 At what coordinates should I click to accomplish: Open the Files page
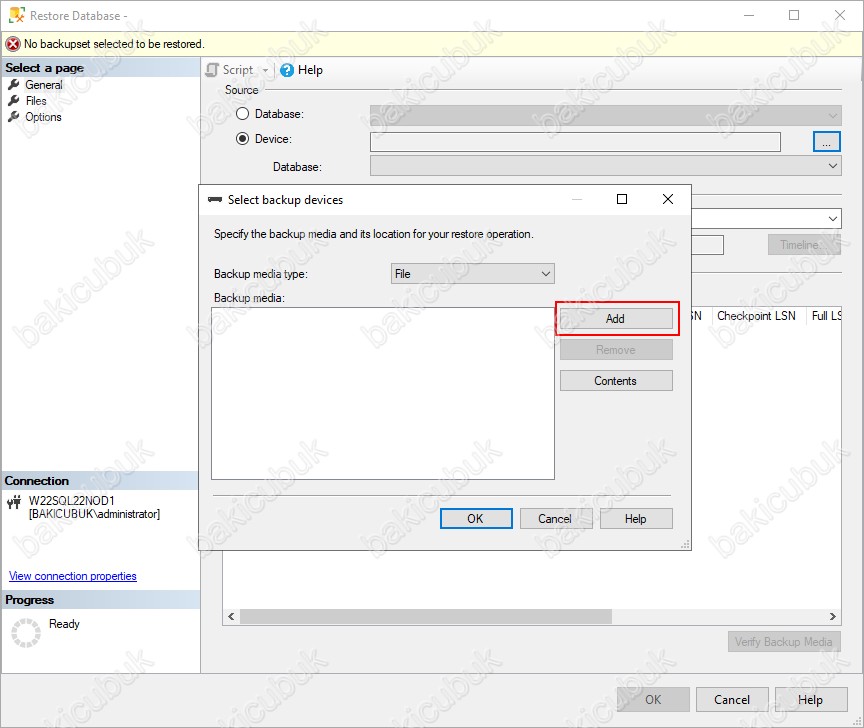36,101
